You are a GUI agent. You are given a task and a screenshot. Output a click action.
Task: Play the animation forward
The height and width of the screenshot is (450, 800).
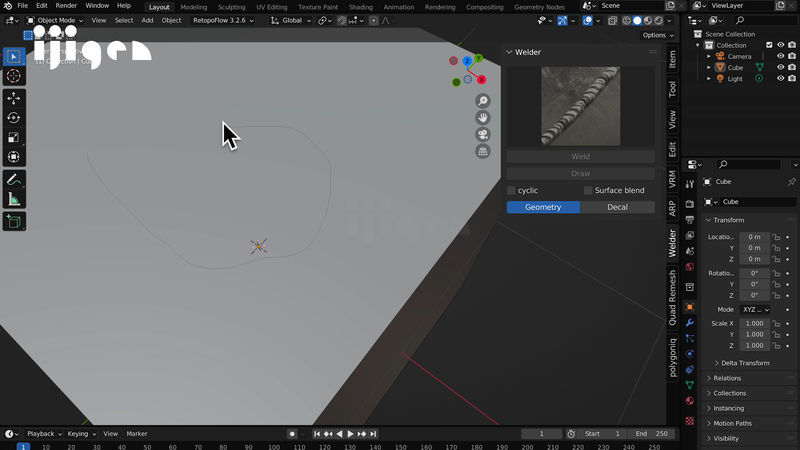351,434
